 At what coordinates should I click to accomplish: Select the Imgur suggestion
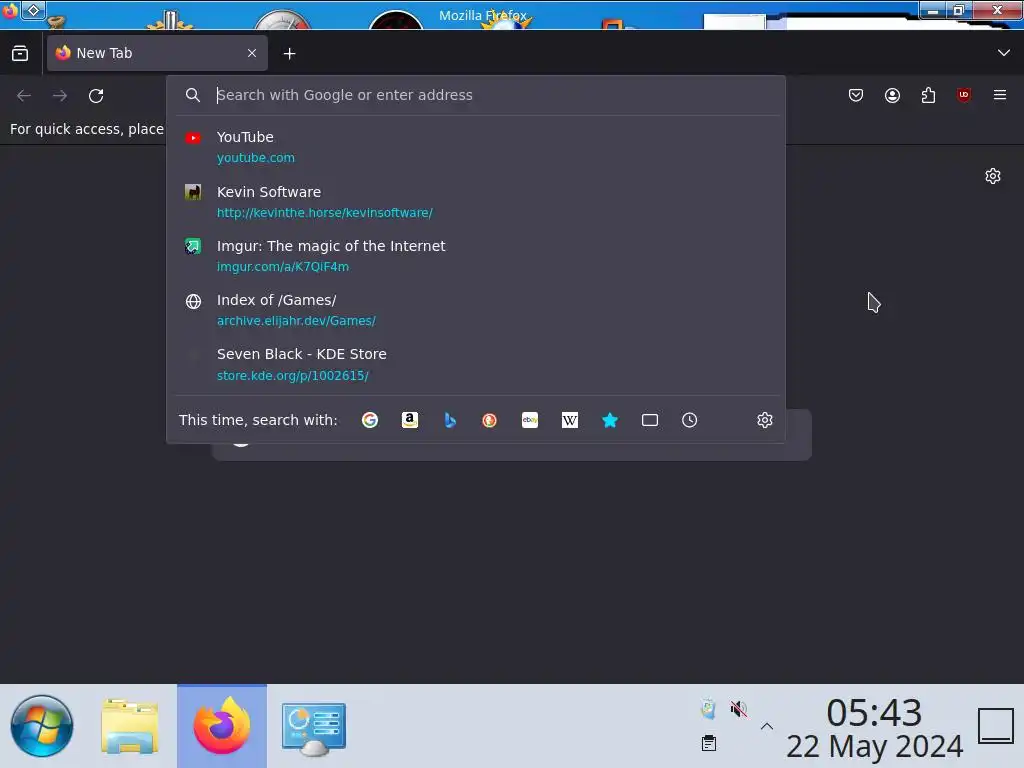tap(476, 256)
